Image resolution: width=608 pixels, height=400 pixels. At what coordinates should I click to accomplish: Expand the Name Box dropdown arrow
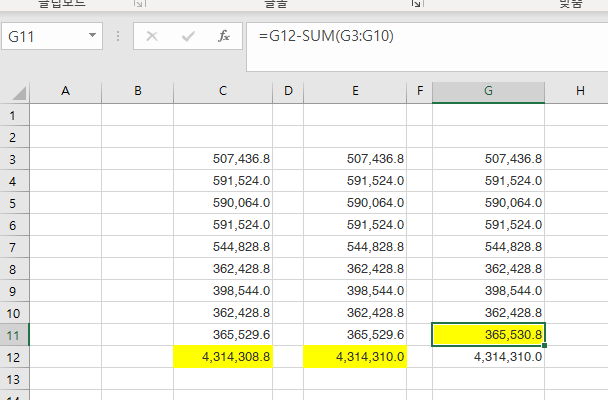[x=93, y=36]
